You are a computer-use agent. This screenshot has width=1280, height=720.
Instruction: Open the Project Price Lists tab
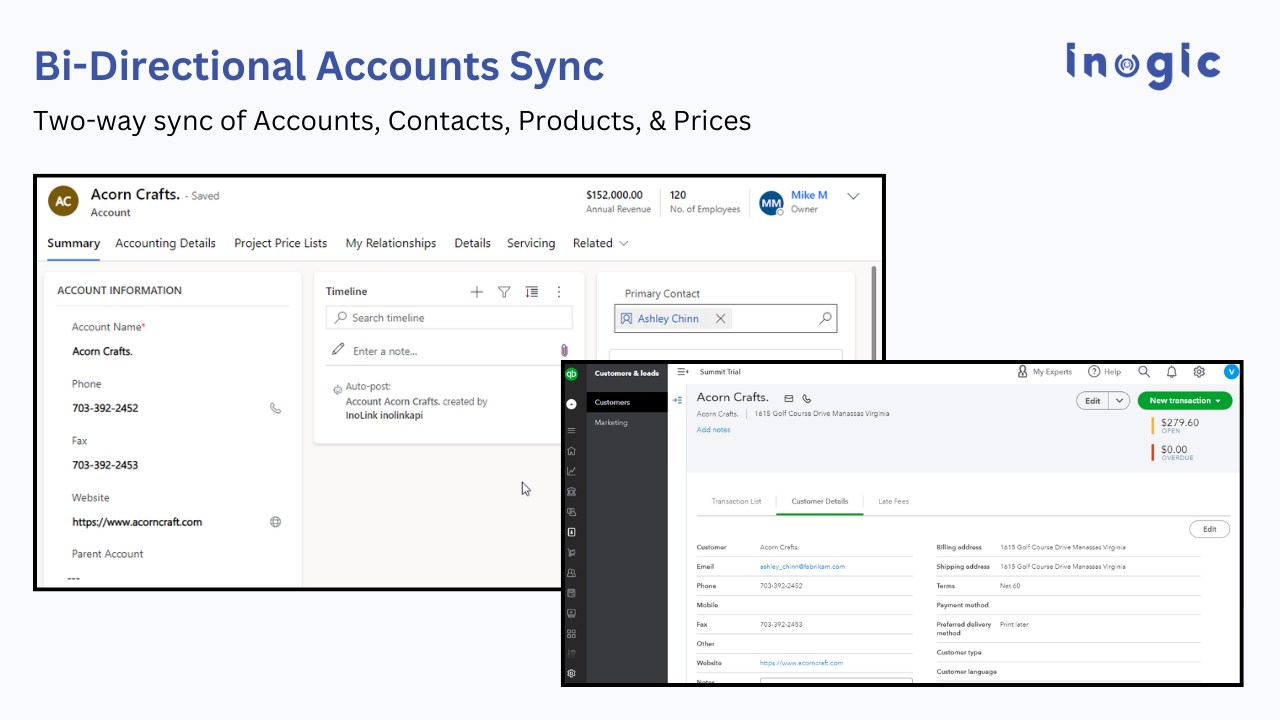280,243
